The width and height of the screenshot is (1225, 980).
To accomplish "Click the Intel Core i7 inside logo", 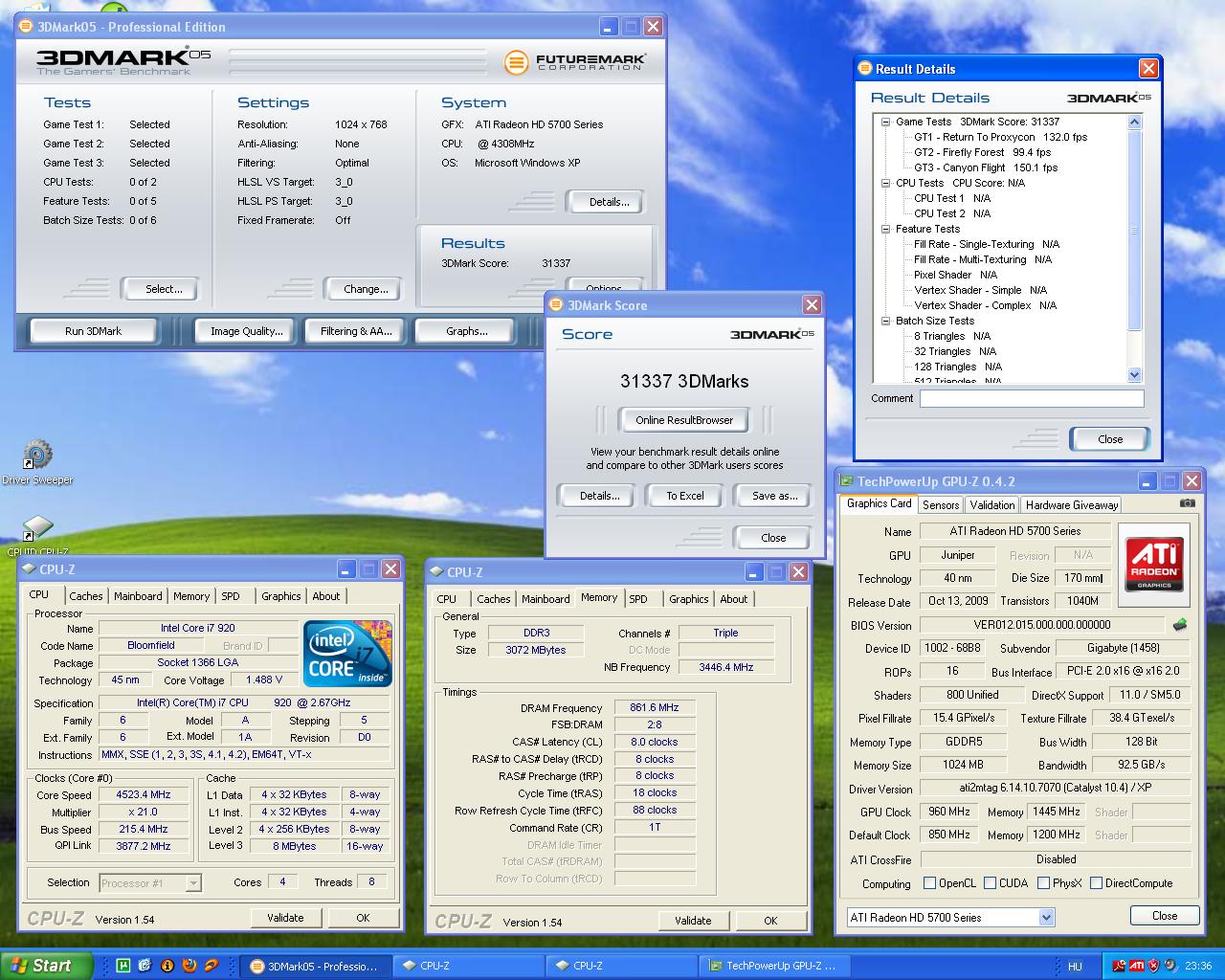I will 348,654.
